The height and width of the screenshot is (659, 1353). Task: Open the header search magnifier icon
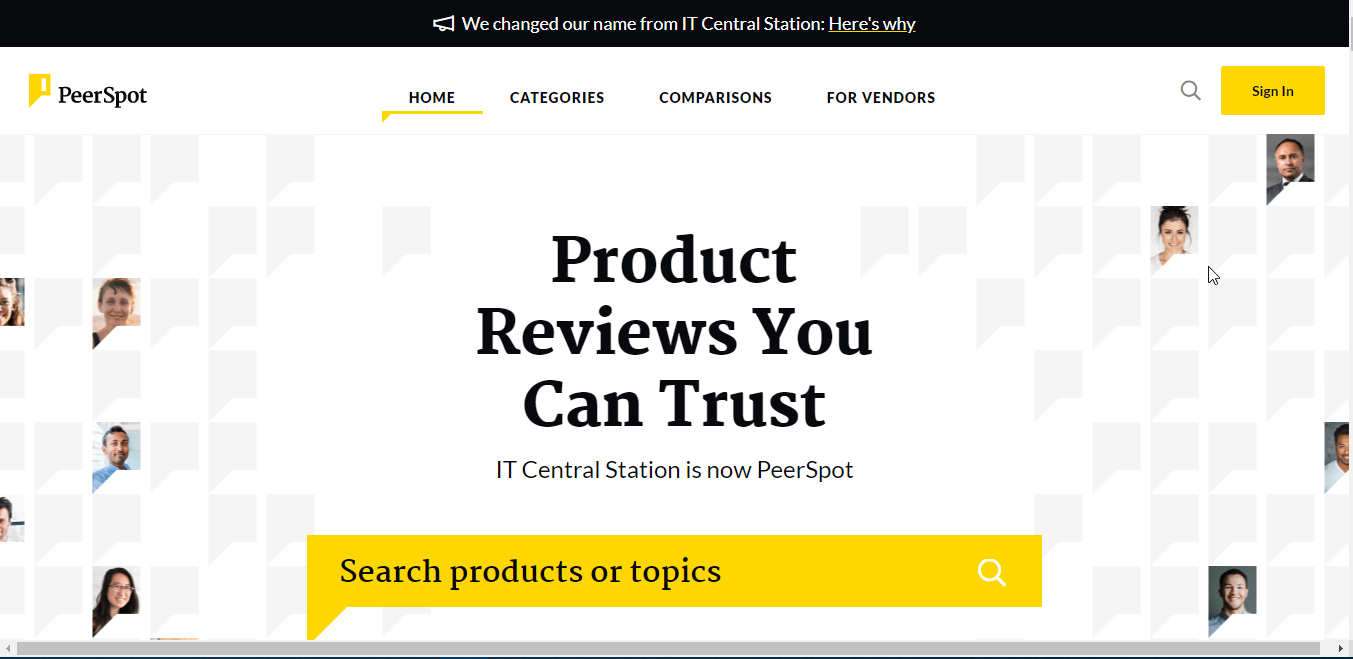tap(1190, 91)
